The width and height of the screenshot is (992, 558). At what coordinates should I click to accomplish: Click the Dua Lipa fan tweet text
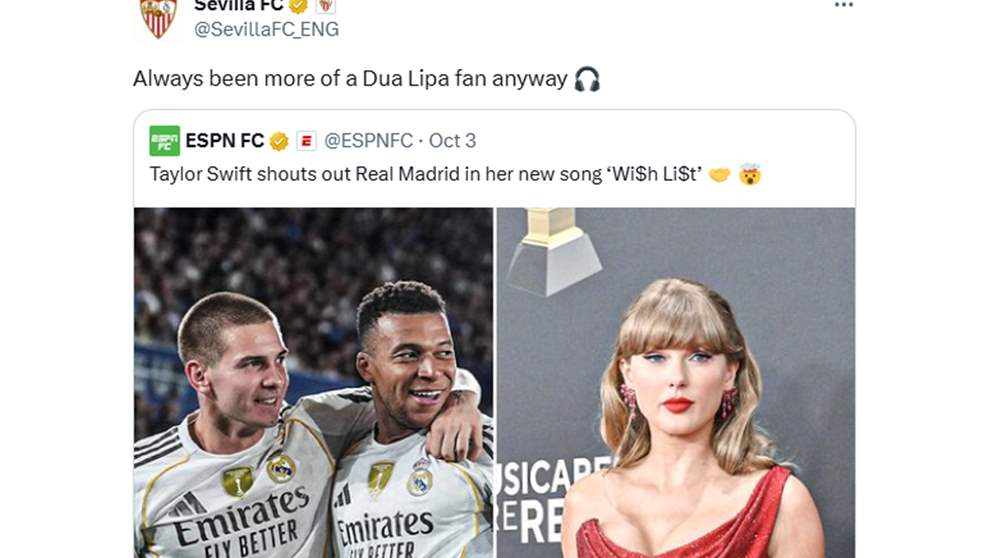click(x=350, y=79)
